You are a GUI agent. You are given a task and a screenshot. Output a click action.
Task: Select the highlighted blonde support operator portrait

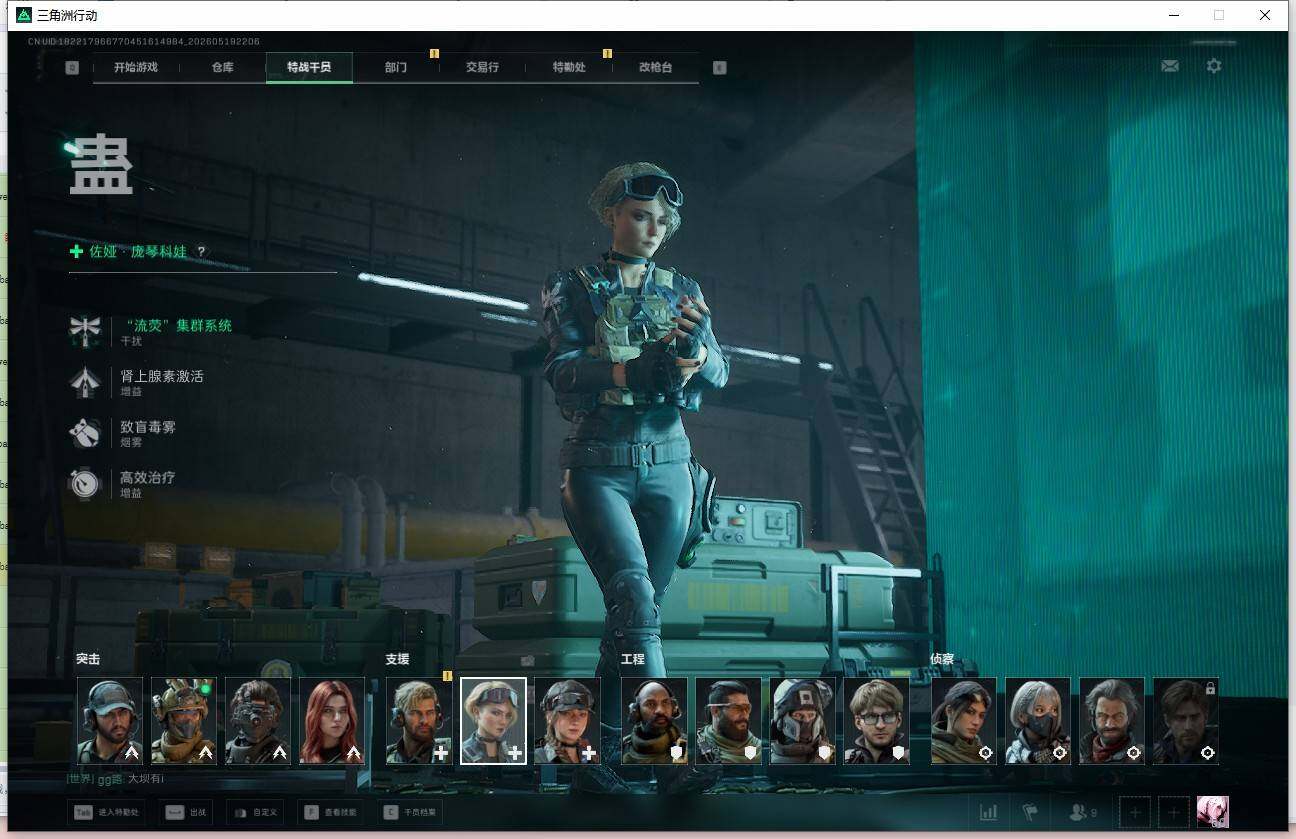[493, 721]
